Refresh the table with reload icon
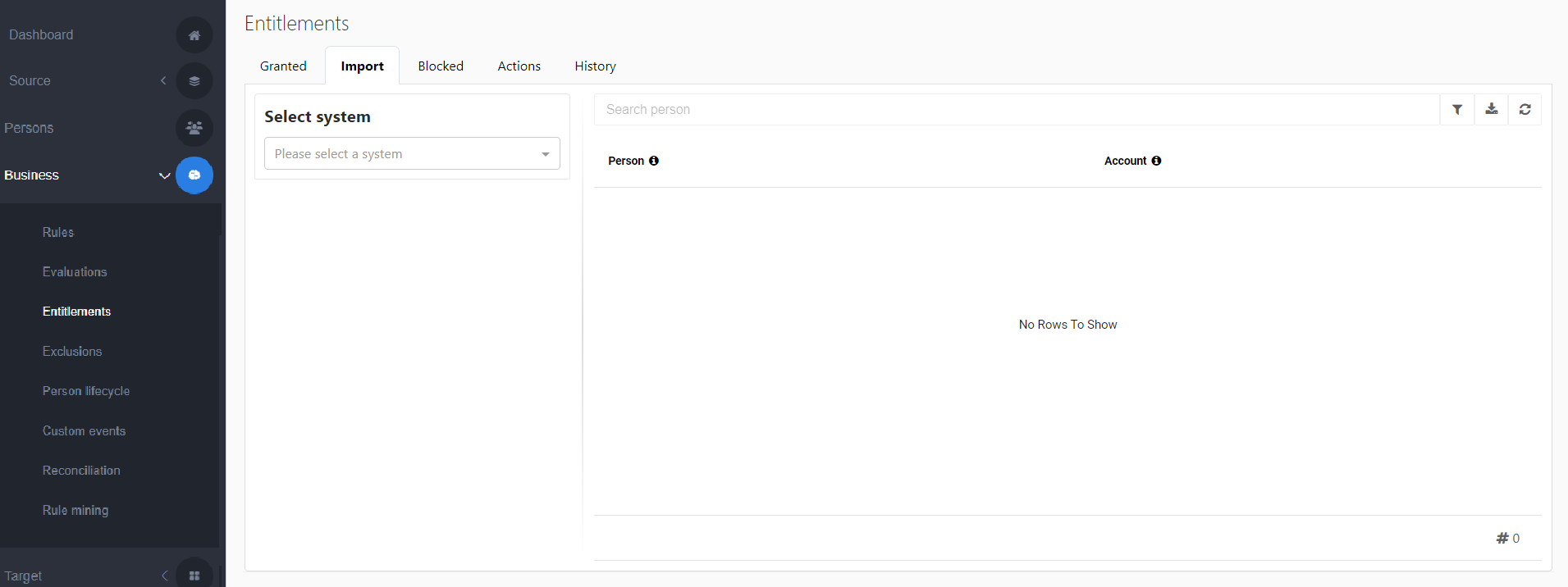Image resolution: width=1568 pixels, height=587 pixels. click(x=1525, y=110)
